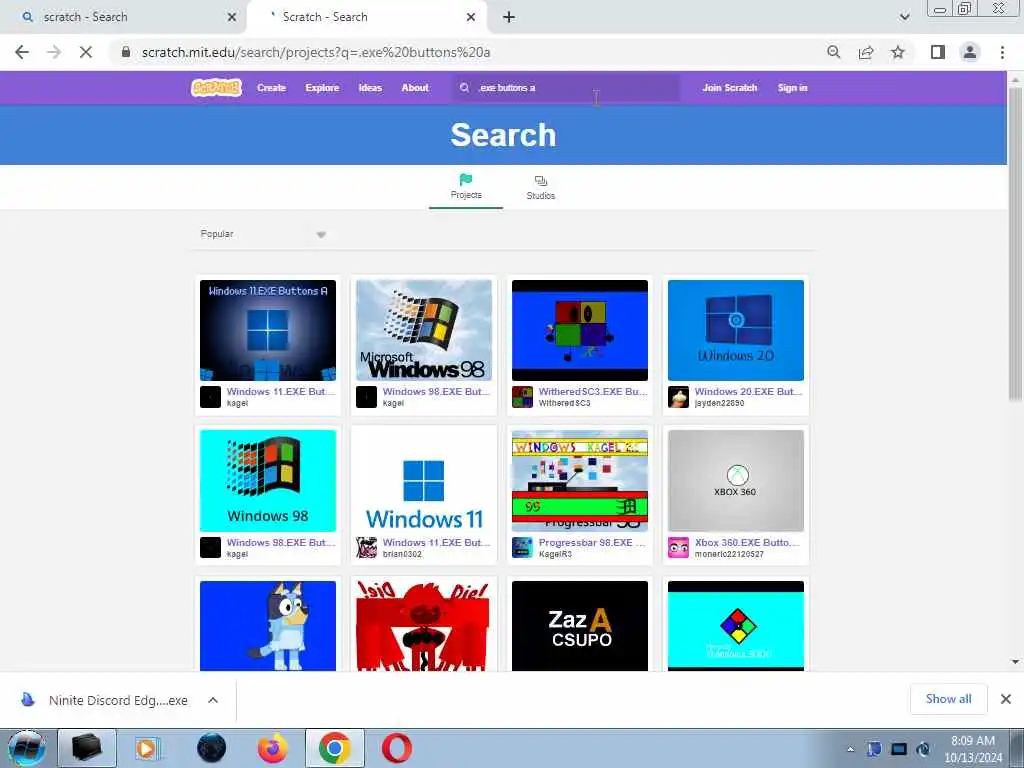The height and width of the screenshot is (768, 1024).
Task: Open Ideas in Scratch navbar
Action: [370, 88]
